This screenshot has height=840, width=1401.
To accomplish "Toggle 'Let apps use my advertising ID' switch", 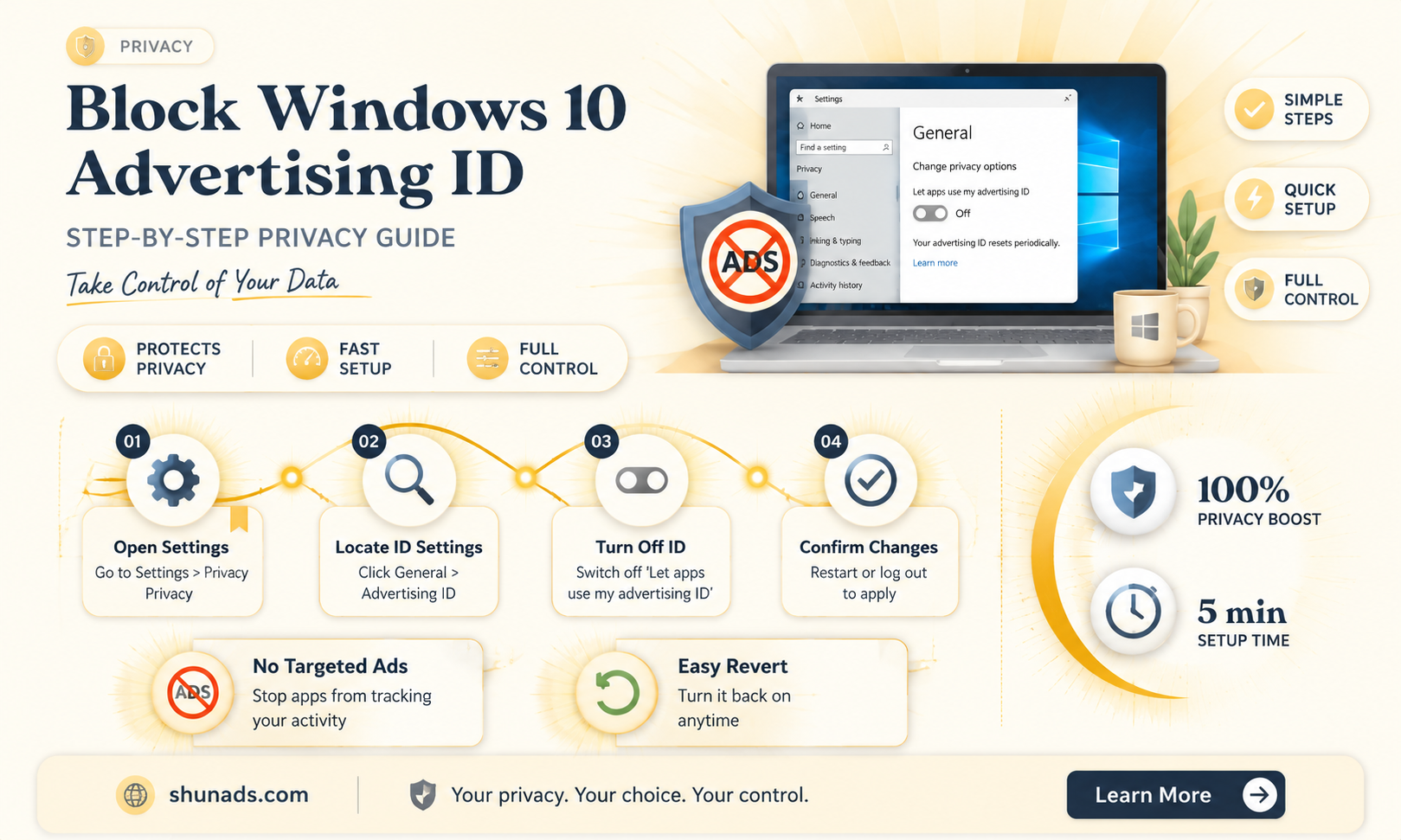I will coord(930,213).
